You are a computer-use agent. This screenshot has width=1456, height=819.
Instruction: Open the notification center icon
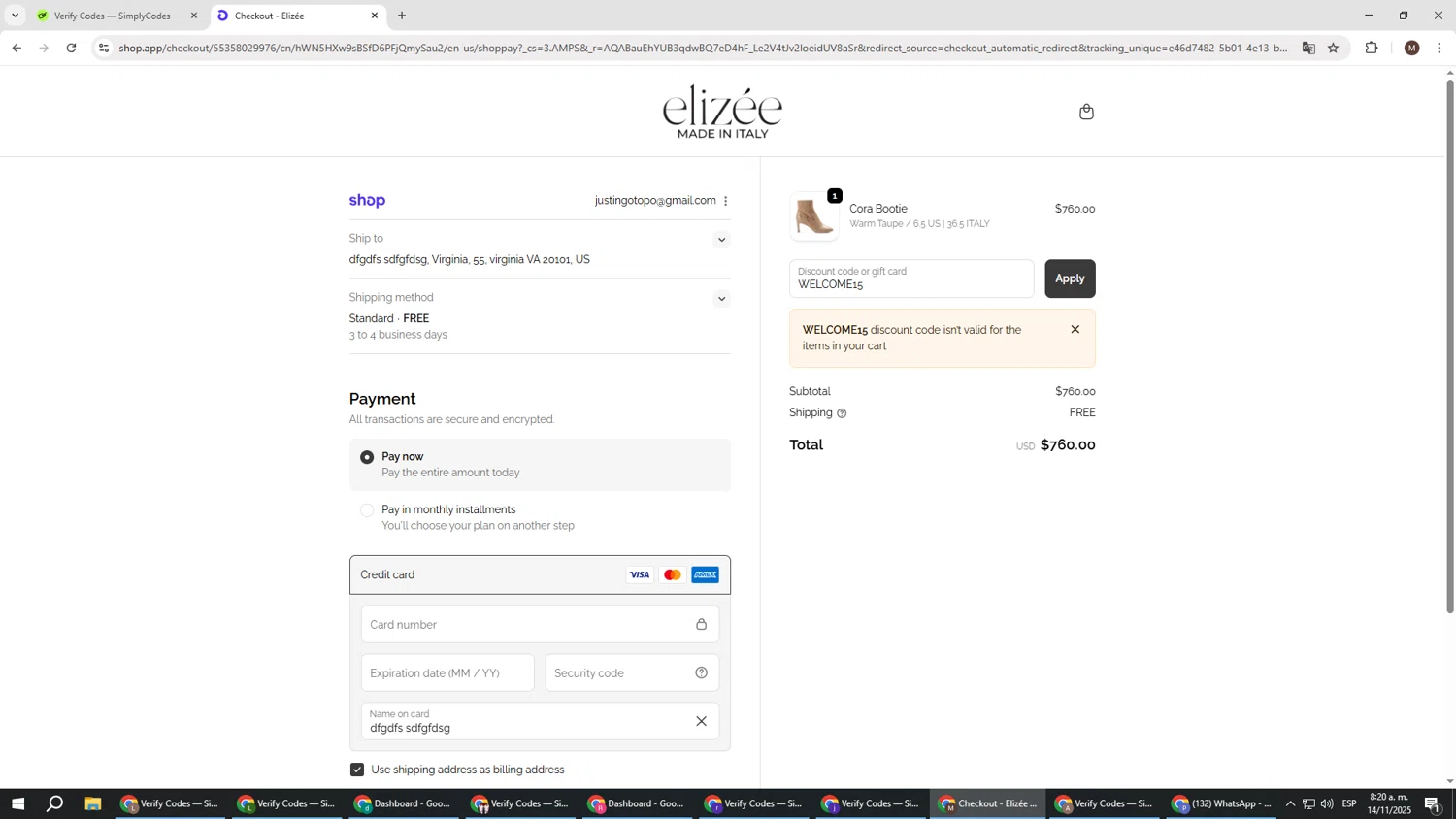1433,803
